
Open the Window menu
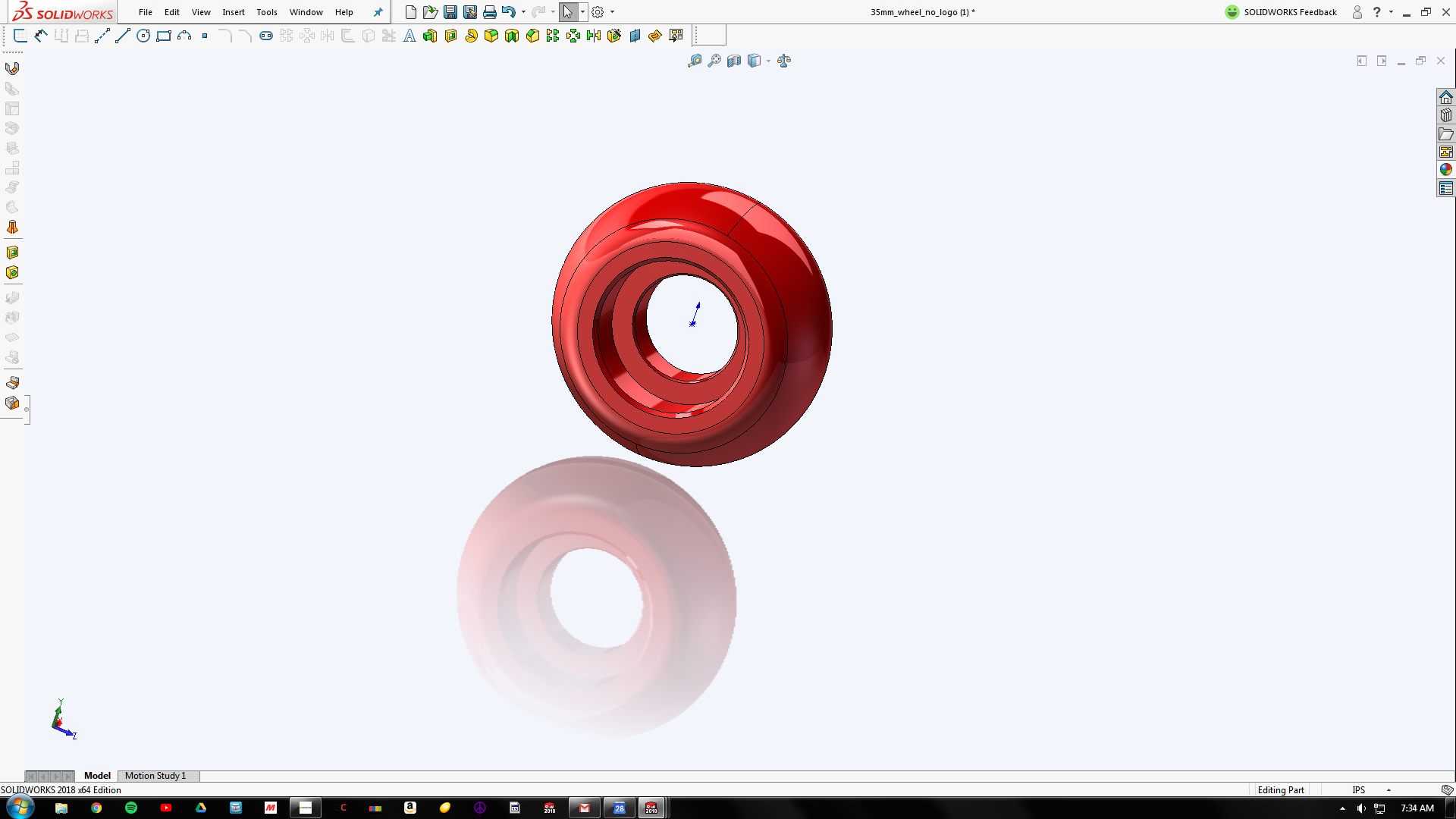point(306,12)
